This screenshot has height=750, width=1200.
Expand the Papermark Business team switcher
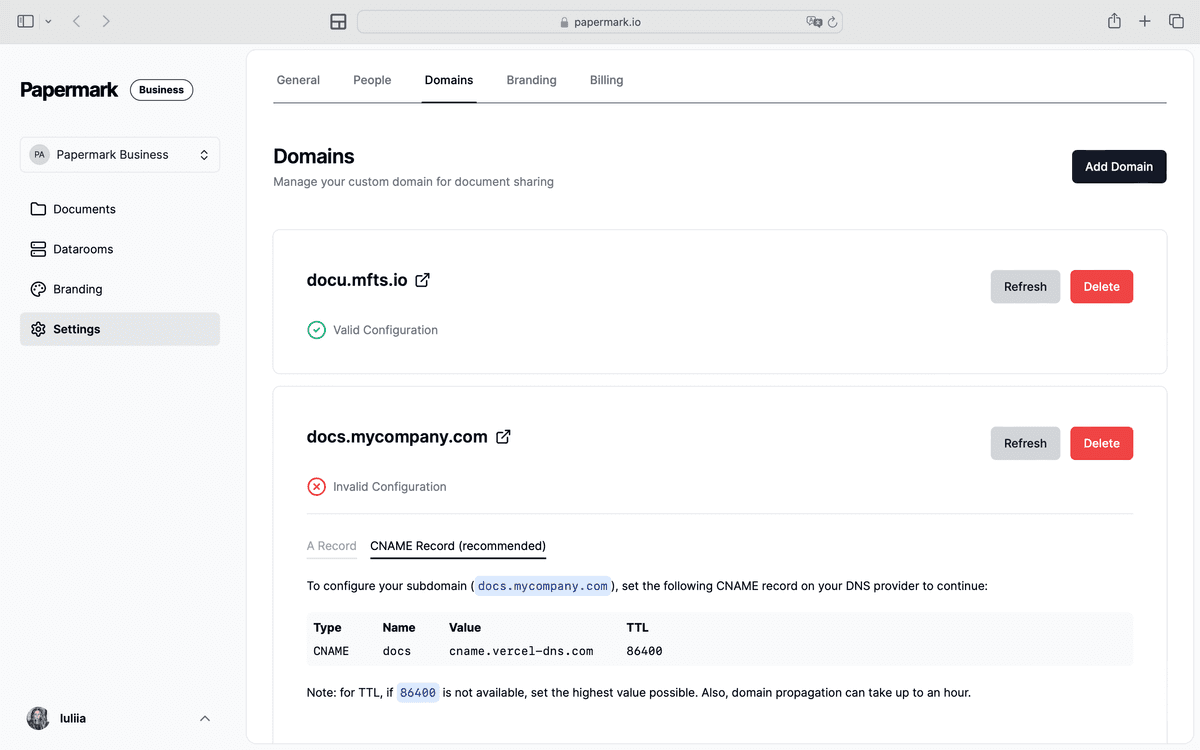point(120,155)
